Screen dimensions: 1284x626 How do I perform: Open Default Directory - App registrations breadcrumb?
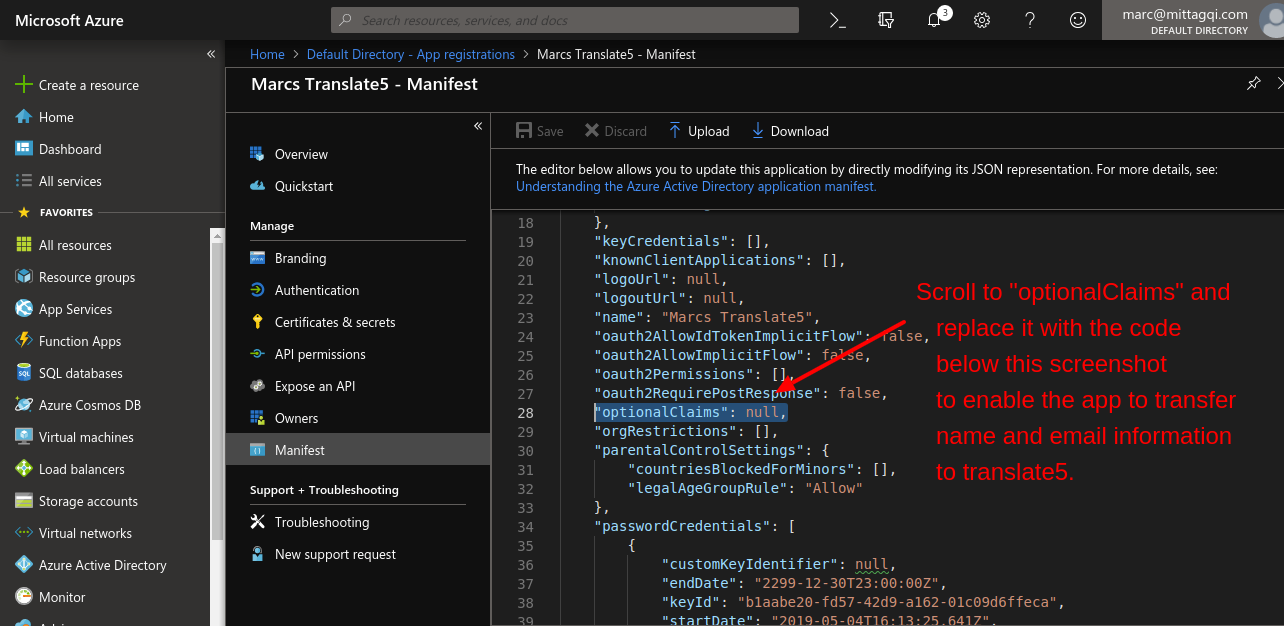coord(411,54)
